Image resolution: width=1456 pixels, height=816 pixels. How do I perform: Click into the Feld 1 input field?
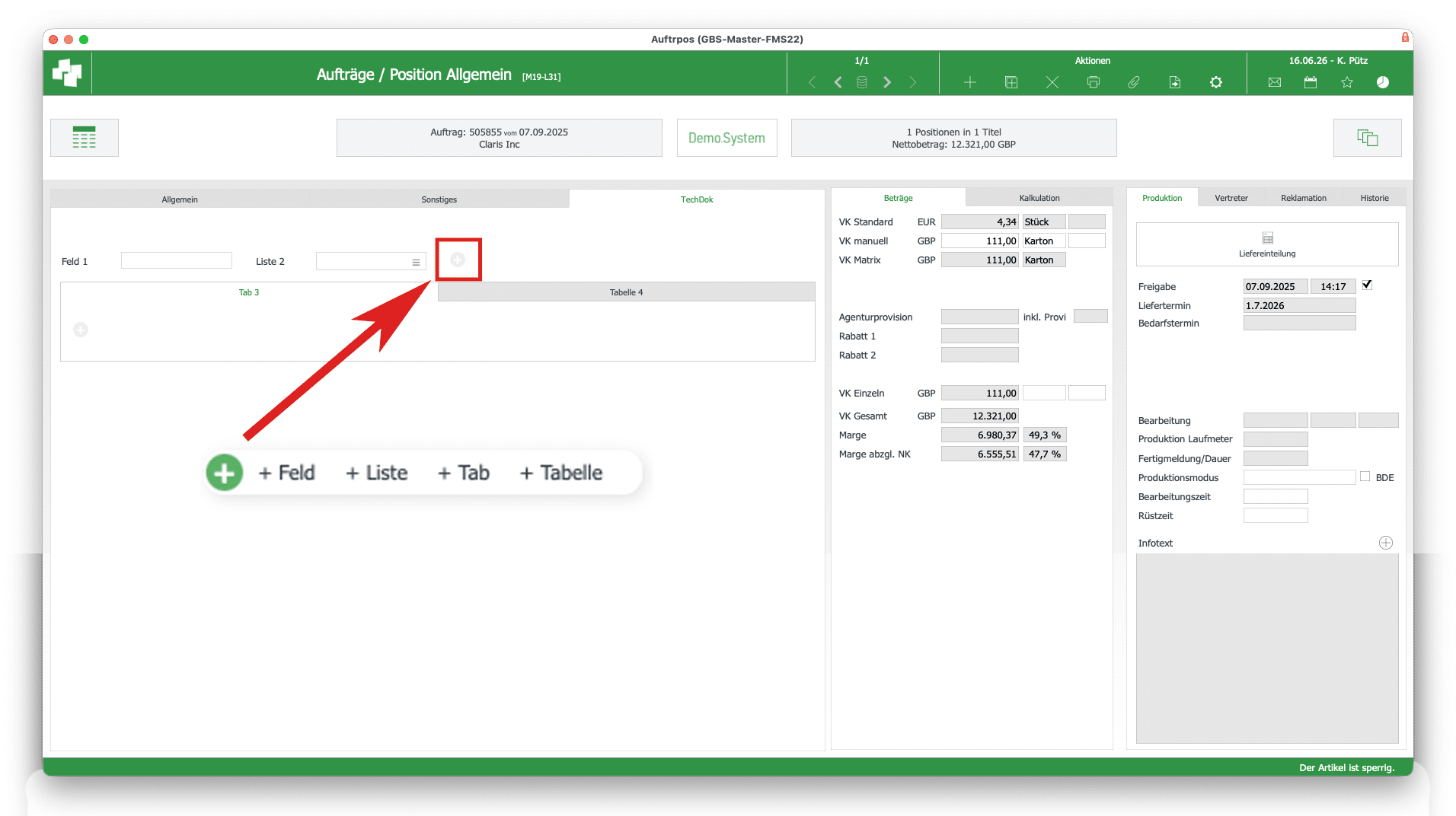pyautogui.click(x=177, y=261)
